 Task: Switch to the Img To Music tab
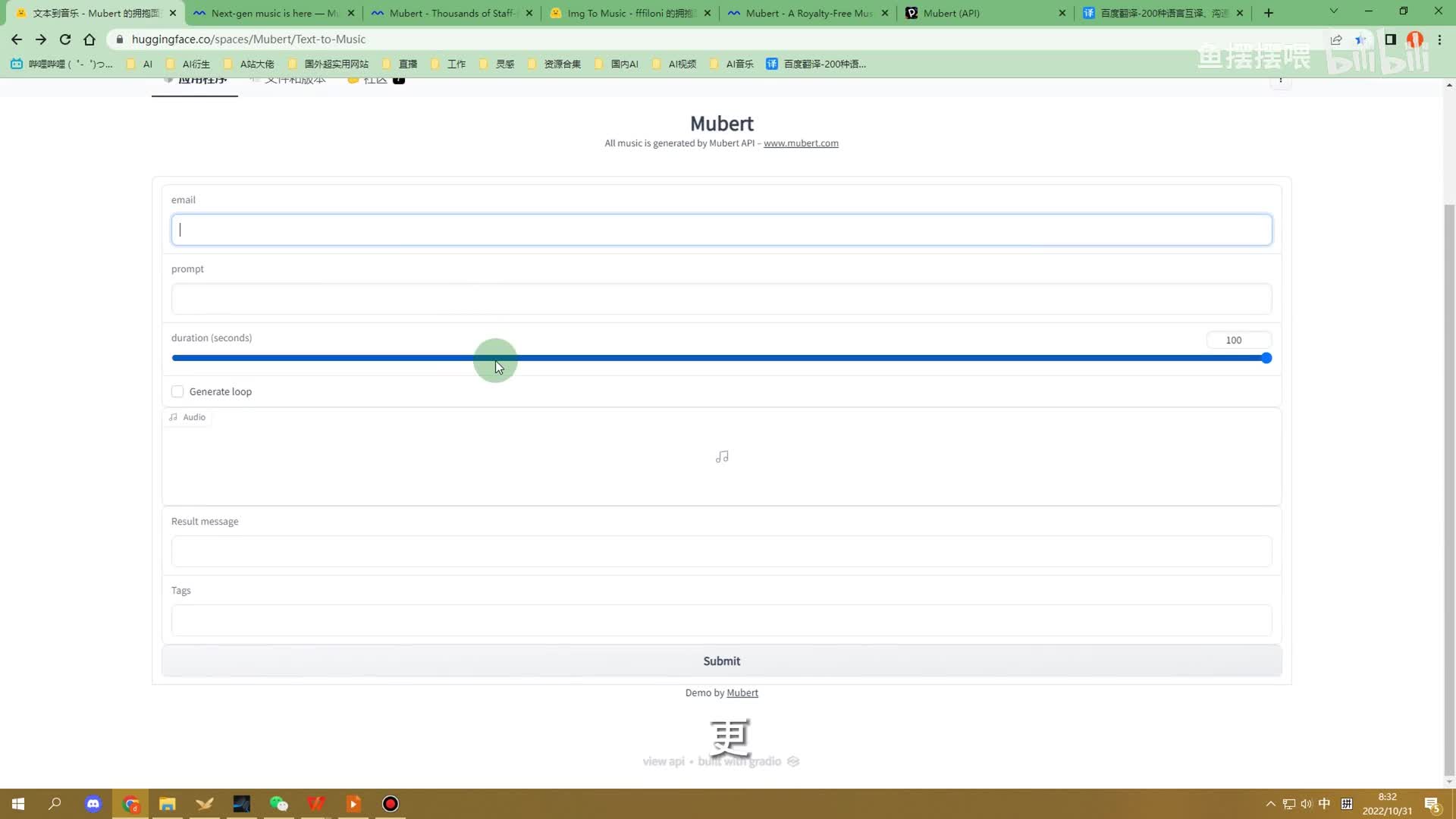629,13
